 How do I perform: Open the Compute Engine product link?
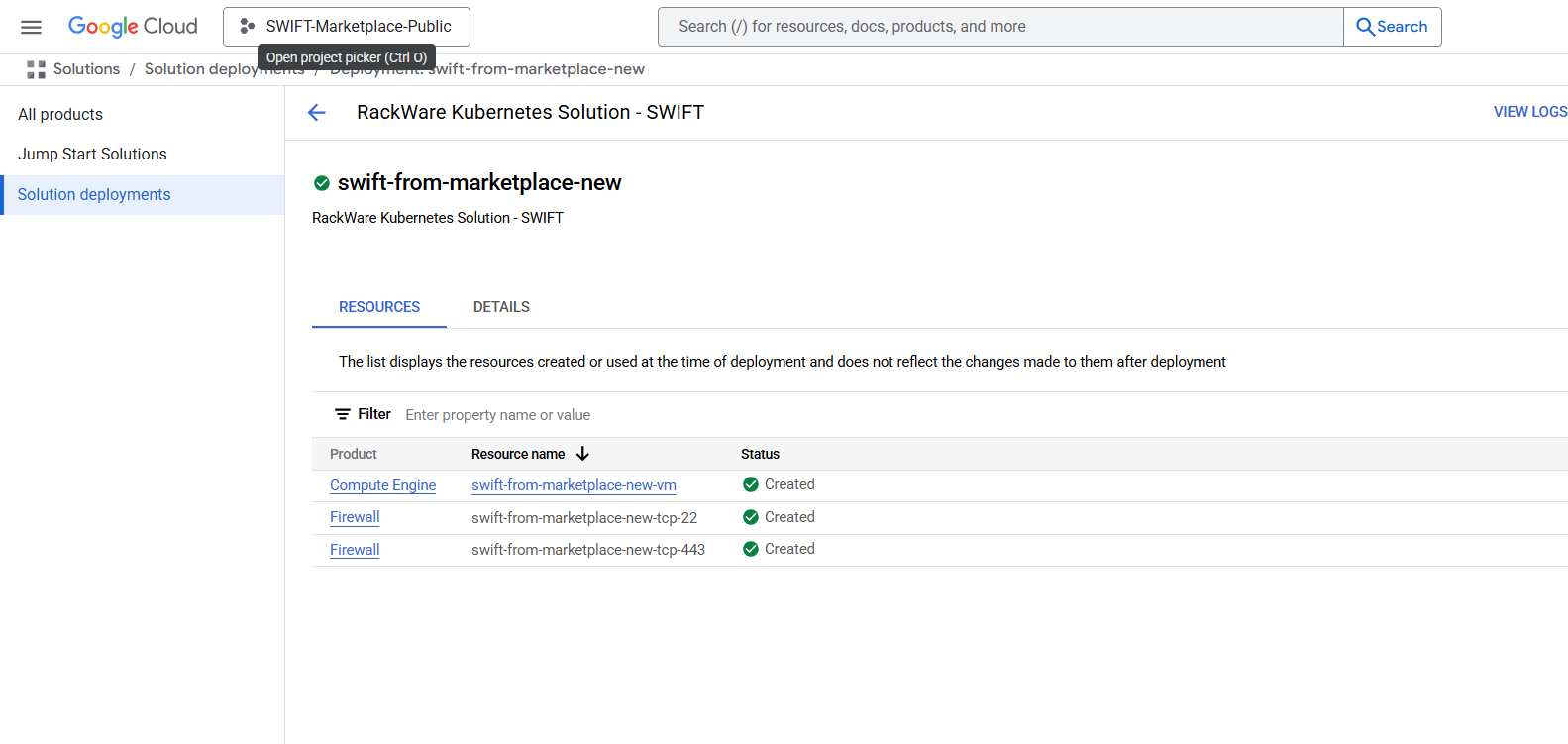[382, 485]
